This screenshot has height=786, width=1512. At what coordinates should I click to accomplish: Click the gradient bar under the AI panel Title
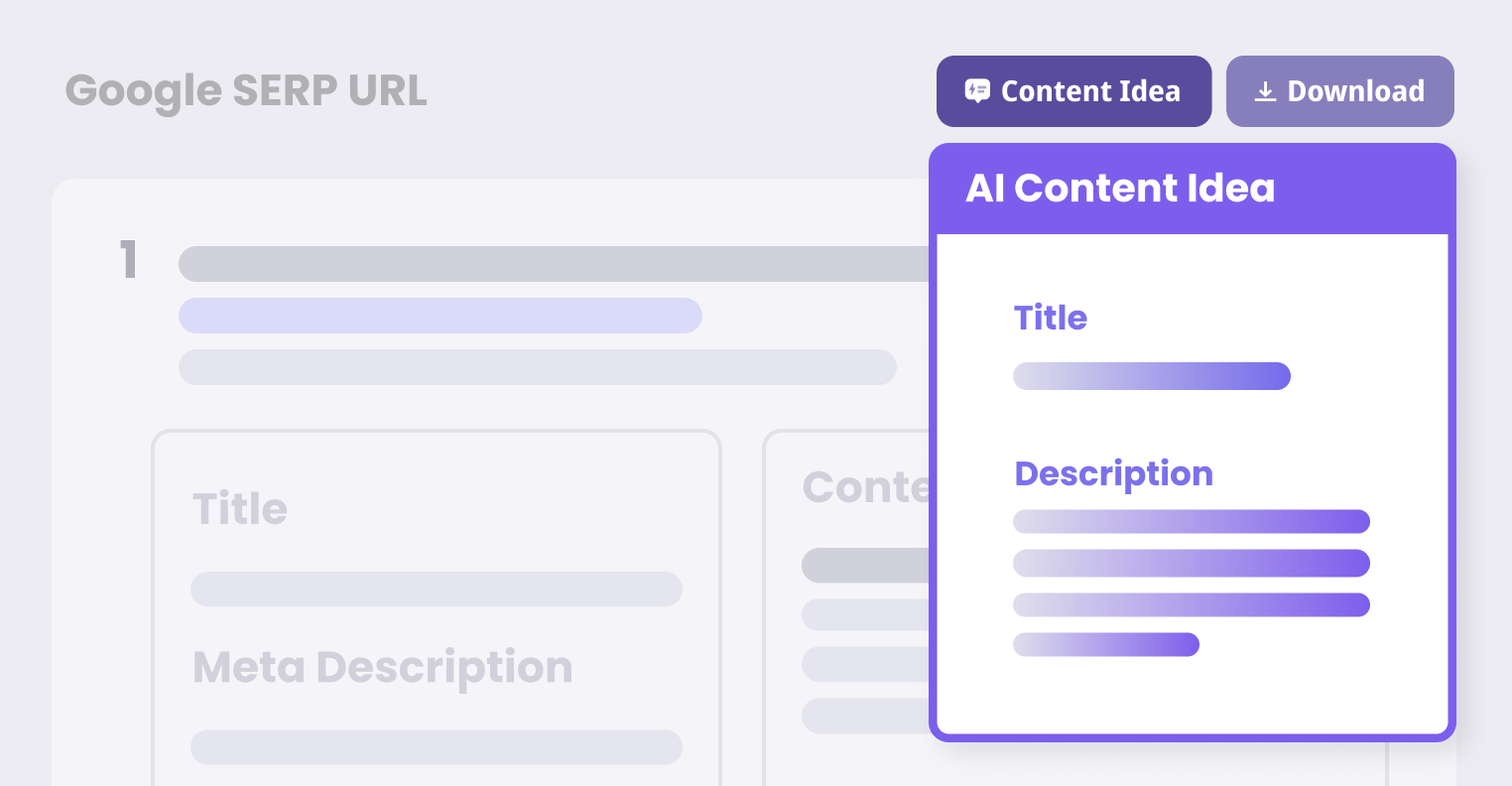1151,376
